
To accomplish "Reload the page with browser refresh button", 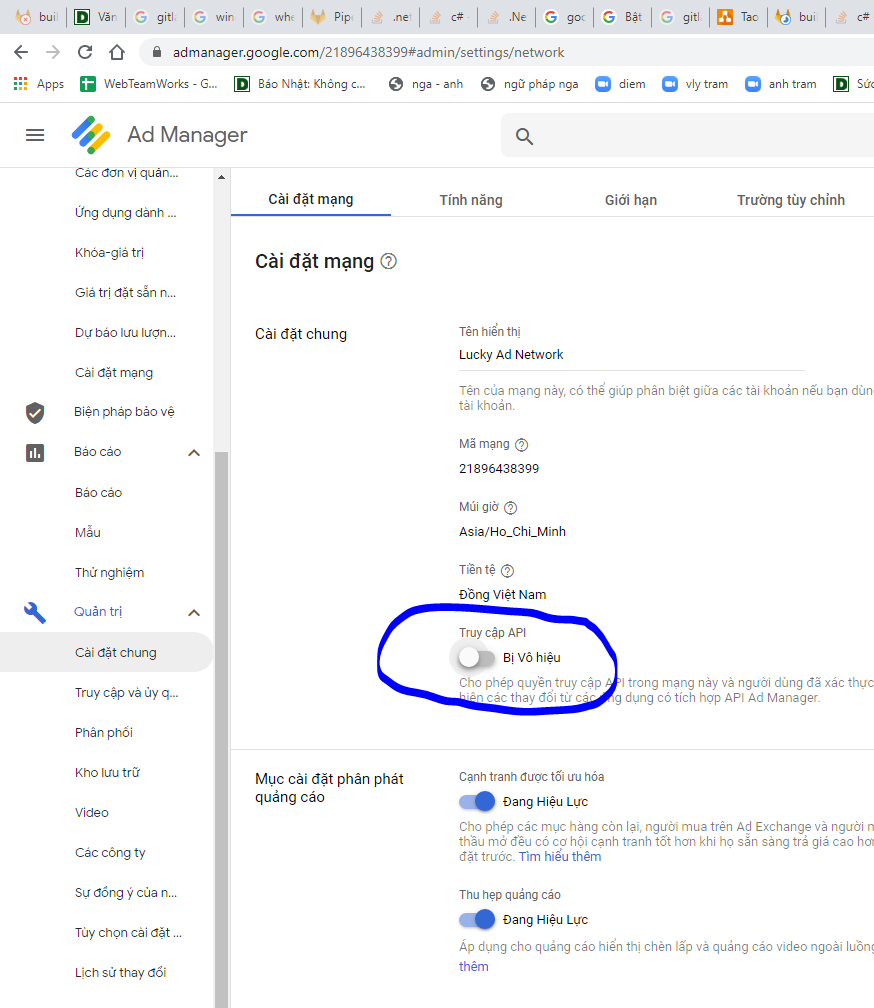I will point(85,52).
